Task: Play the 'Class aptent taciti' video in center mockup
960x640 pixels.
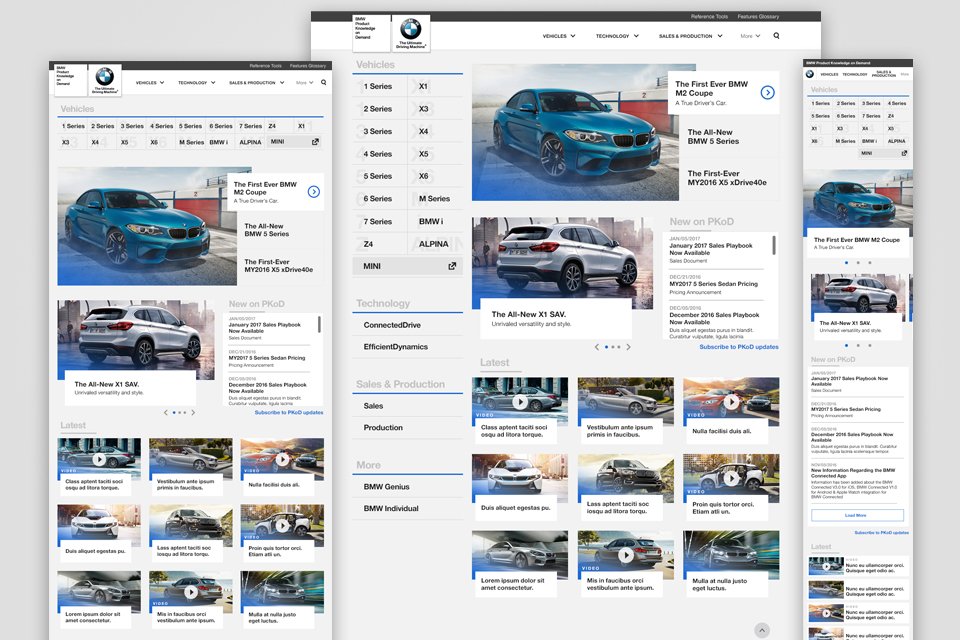Action: pyautogui.click(x=519, y=402)
